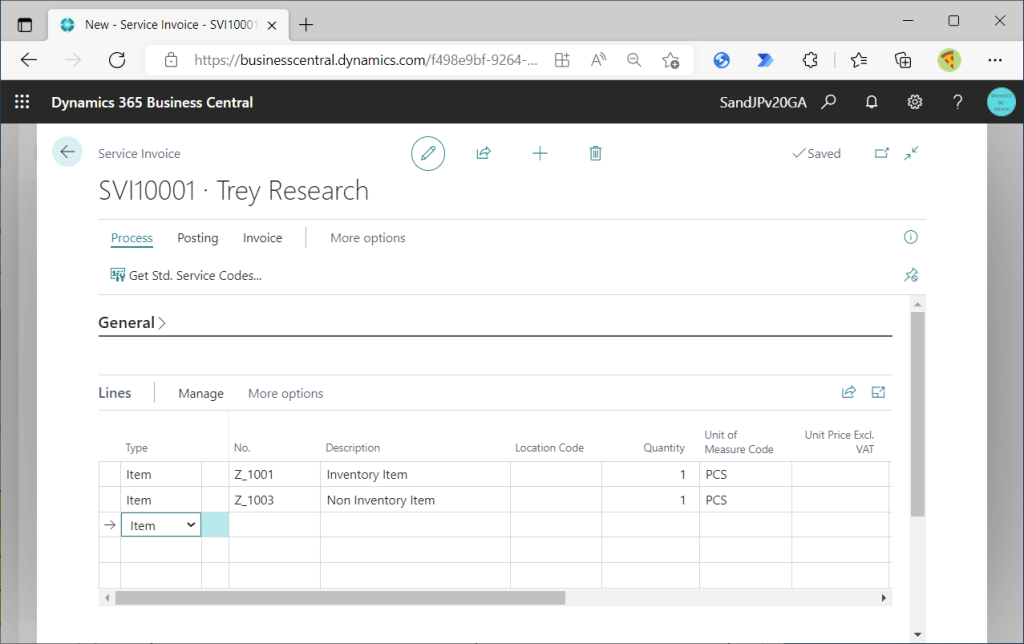Click the pin action bar icon
This screenshot has width=1024, height=644.
(x=911, y=275)
